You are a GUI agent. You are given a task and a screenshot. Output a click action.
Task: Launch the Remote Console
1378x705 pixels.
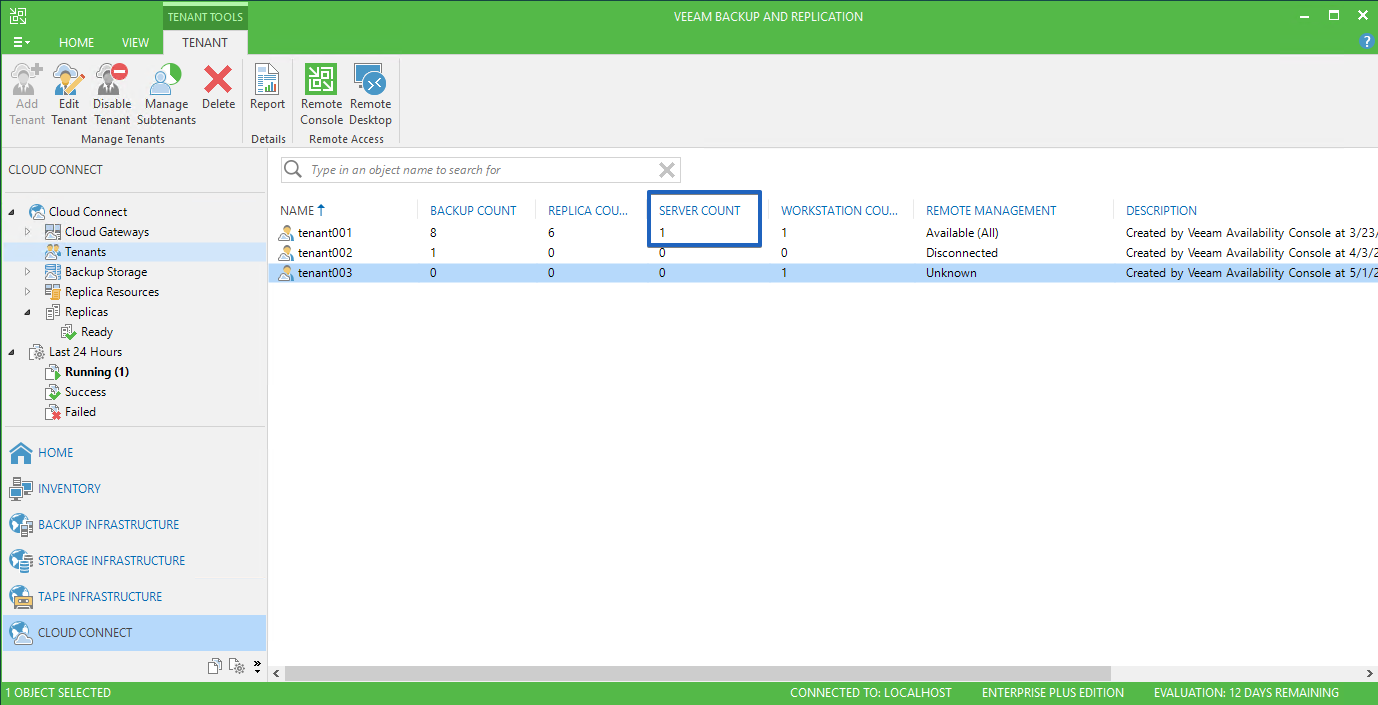click(321, 94)
